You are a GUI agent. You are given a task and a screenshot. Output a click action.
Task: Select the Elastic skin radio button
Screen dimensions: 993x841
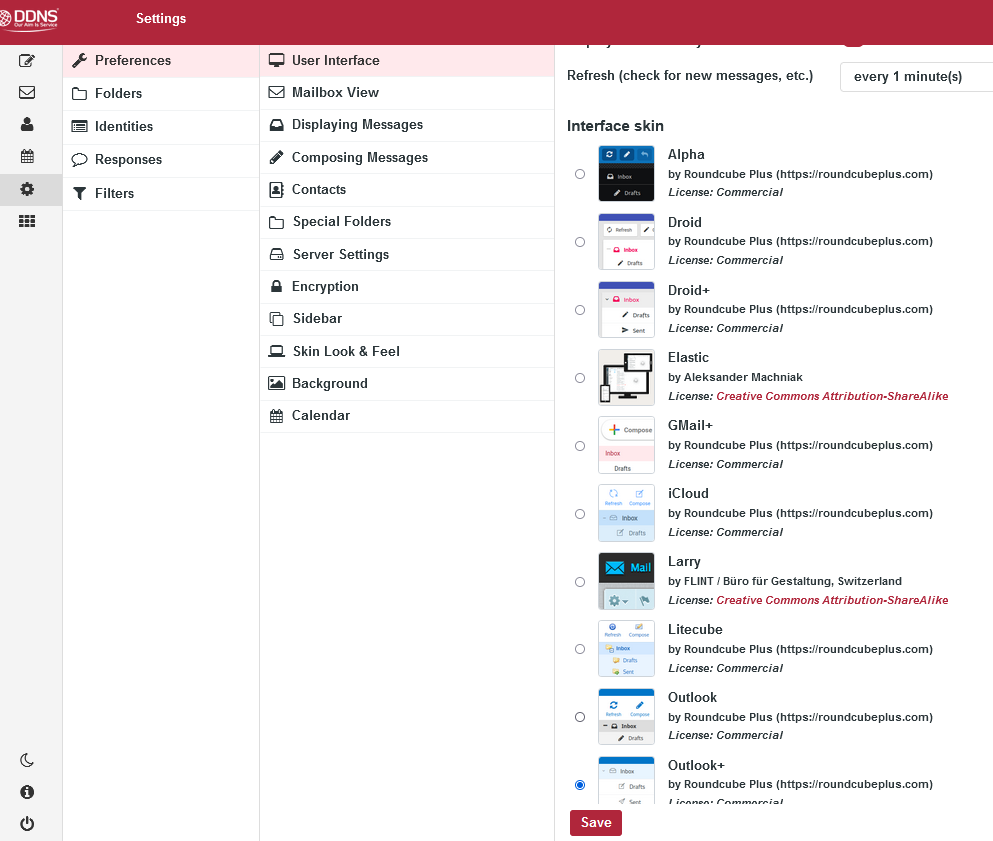[x=579, y=378]
